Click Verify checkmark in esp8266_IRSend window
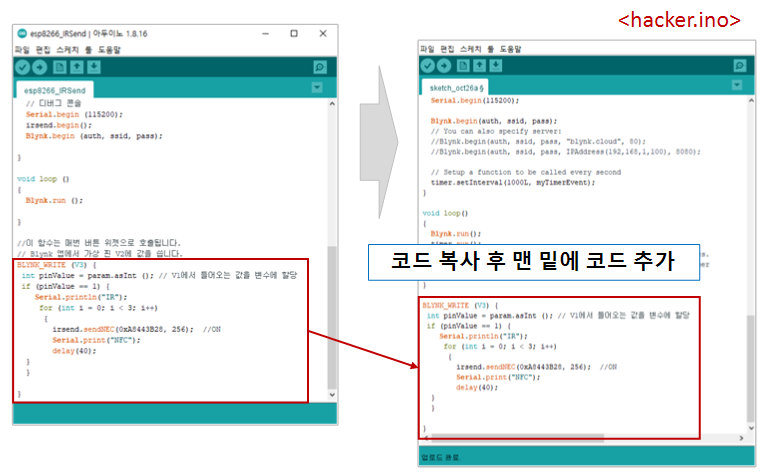Screen dimensions: 765x476 click(x=22, y=67)
